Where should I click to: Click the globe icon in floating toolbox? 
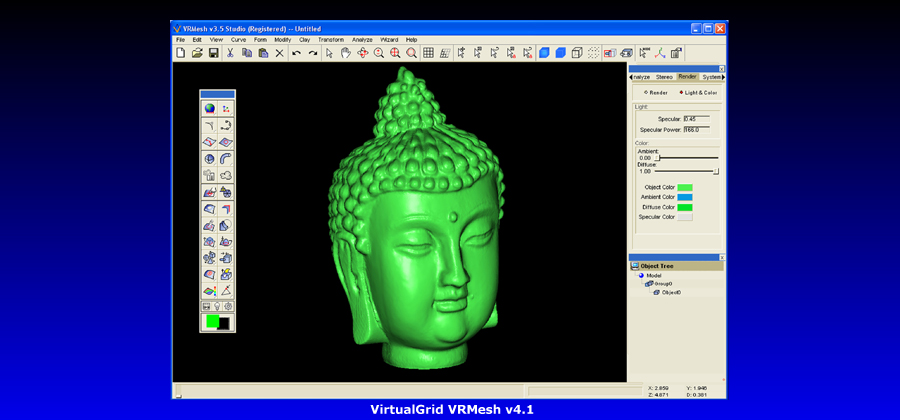[210, 108]
